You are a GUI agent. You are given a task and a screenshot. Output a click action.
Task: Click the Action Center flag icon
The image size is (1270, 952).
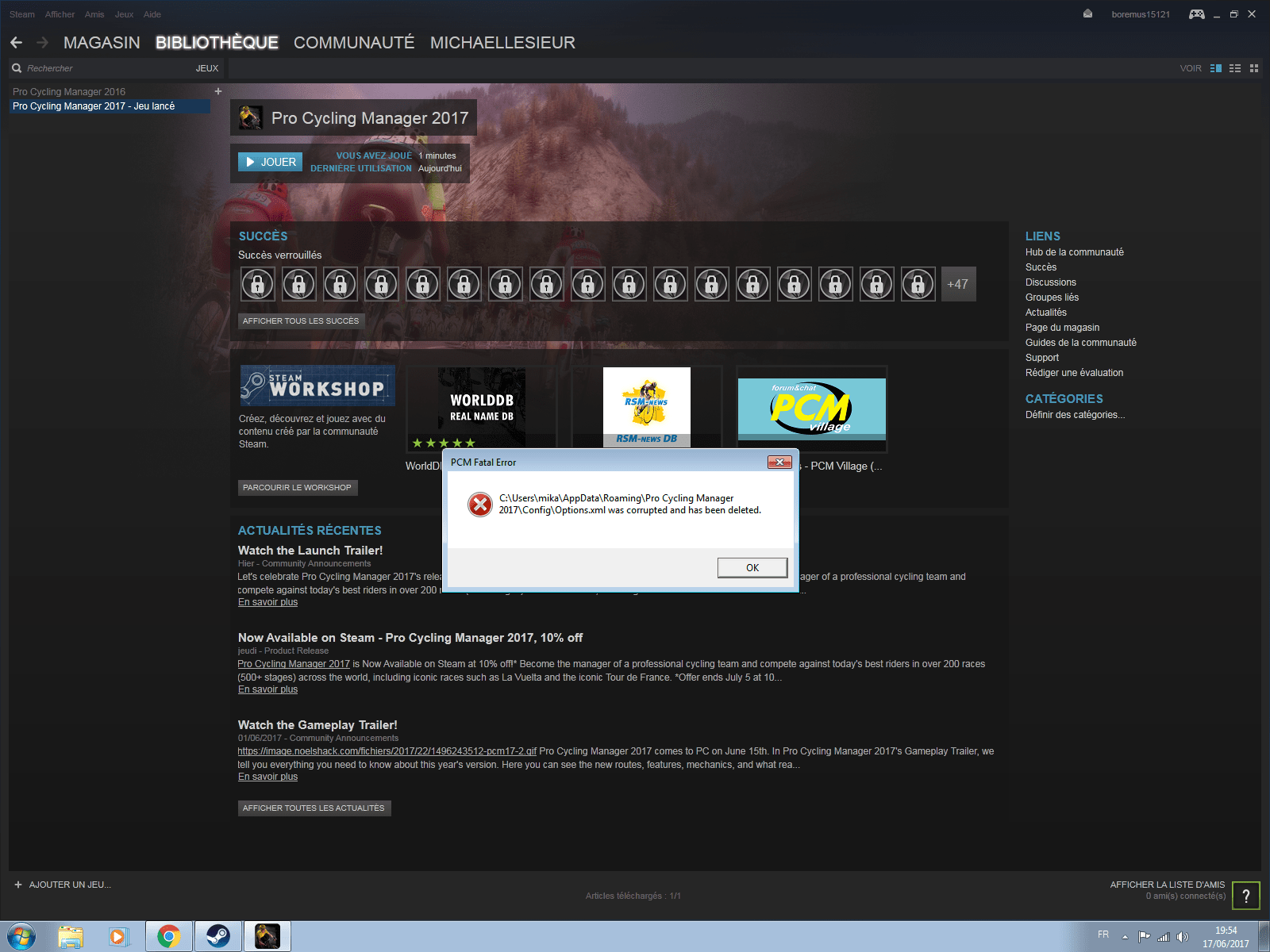[x=1144, y=937]
